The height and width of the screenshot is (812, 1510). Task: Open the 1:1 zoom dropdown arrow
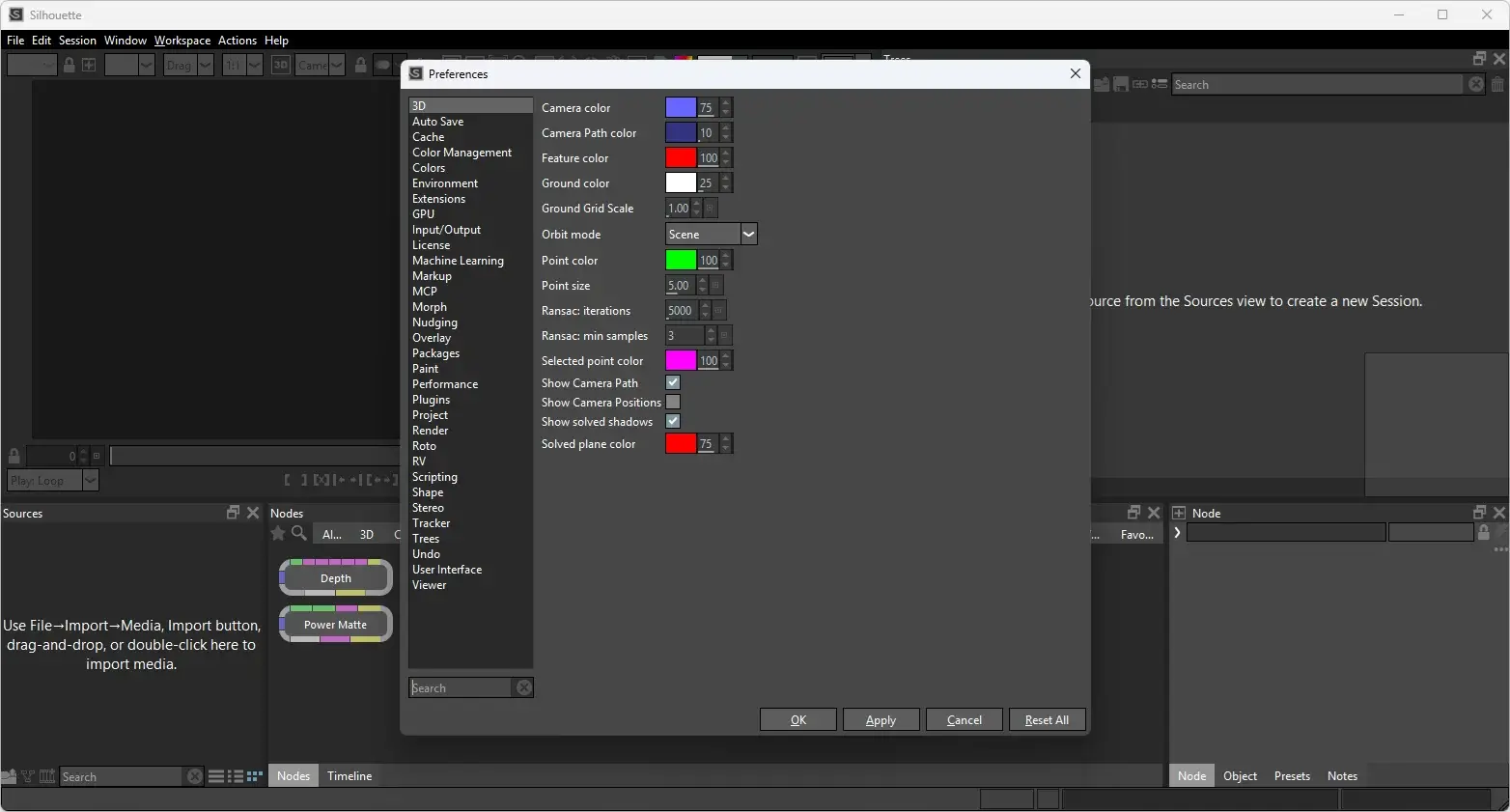[255, 65]
